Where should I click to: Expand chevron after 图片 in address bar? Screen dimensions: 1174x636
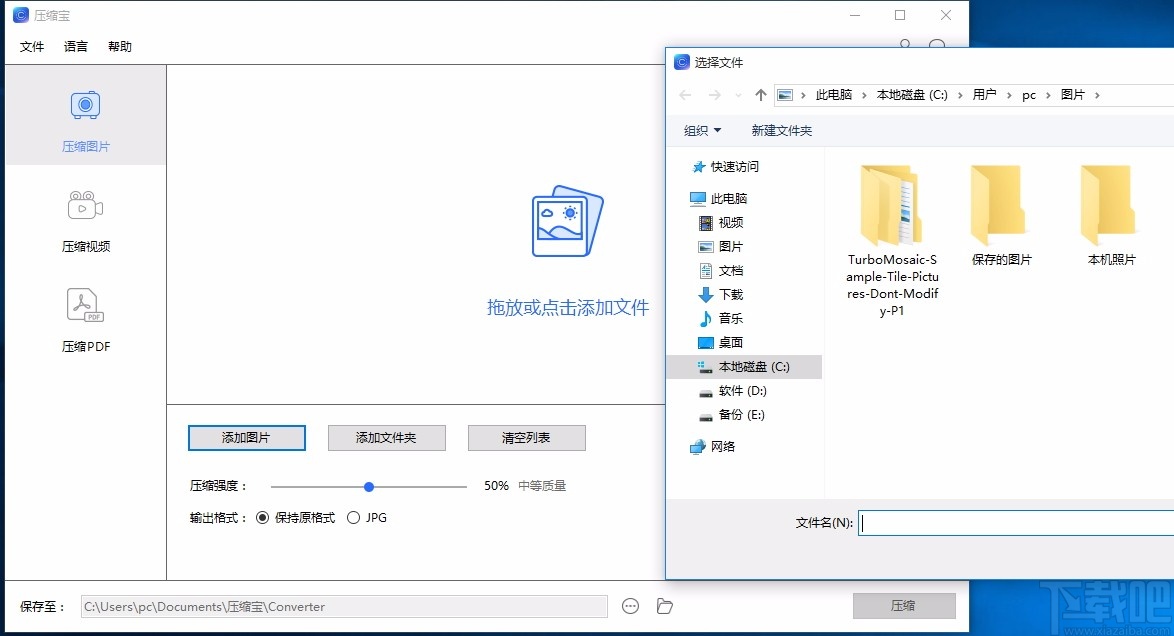click(x=1098, y=95)
